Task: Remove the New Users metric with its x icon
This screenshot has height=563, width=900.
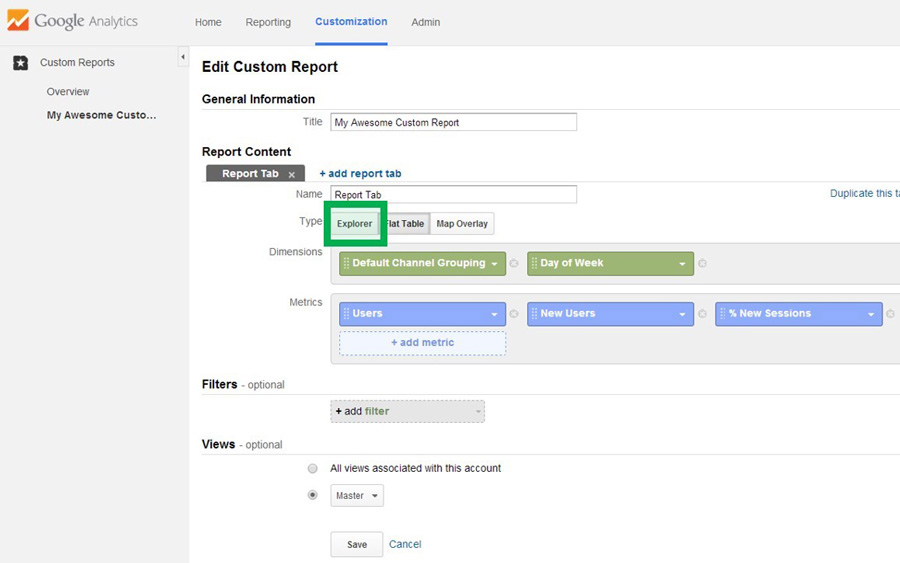Action: pos(702,314)
